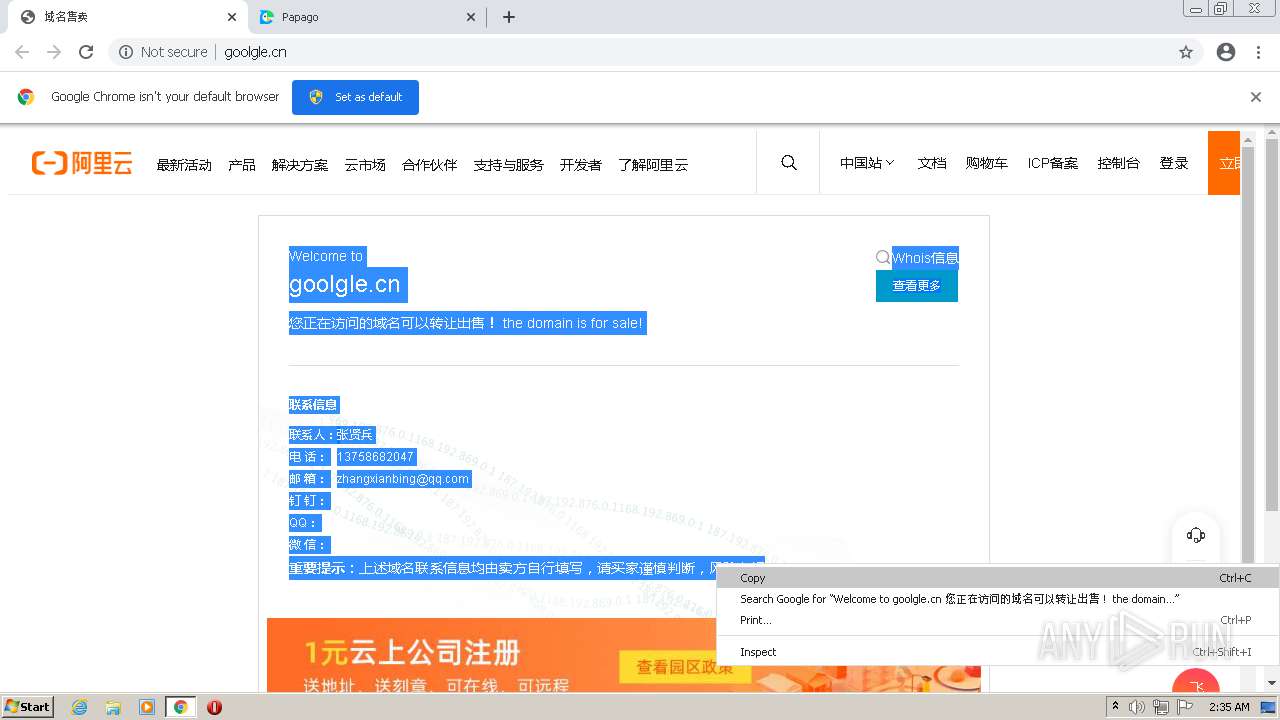Select Print from the context menu
The height and width of the screenshot is (720, 1280).
pos(998,620)
